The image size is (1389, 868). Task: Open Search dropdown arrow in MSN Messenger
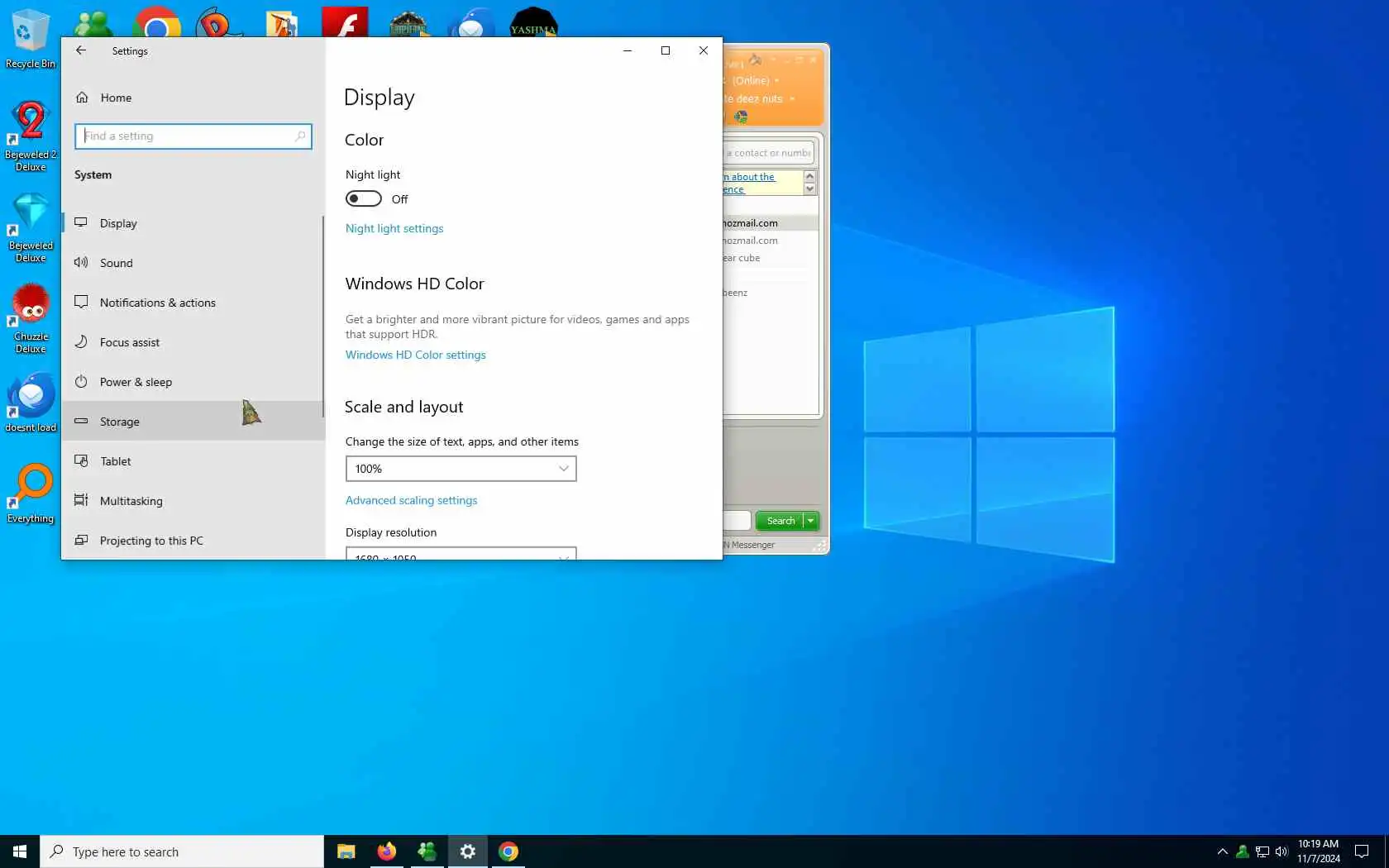click(x=811, y=521)
